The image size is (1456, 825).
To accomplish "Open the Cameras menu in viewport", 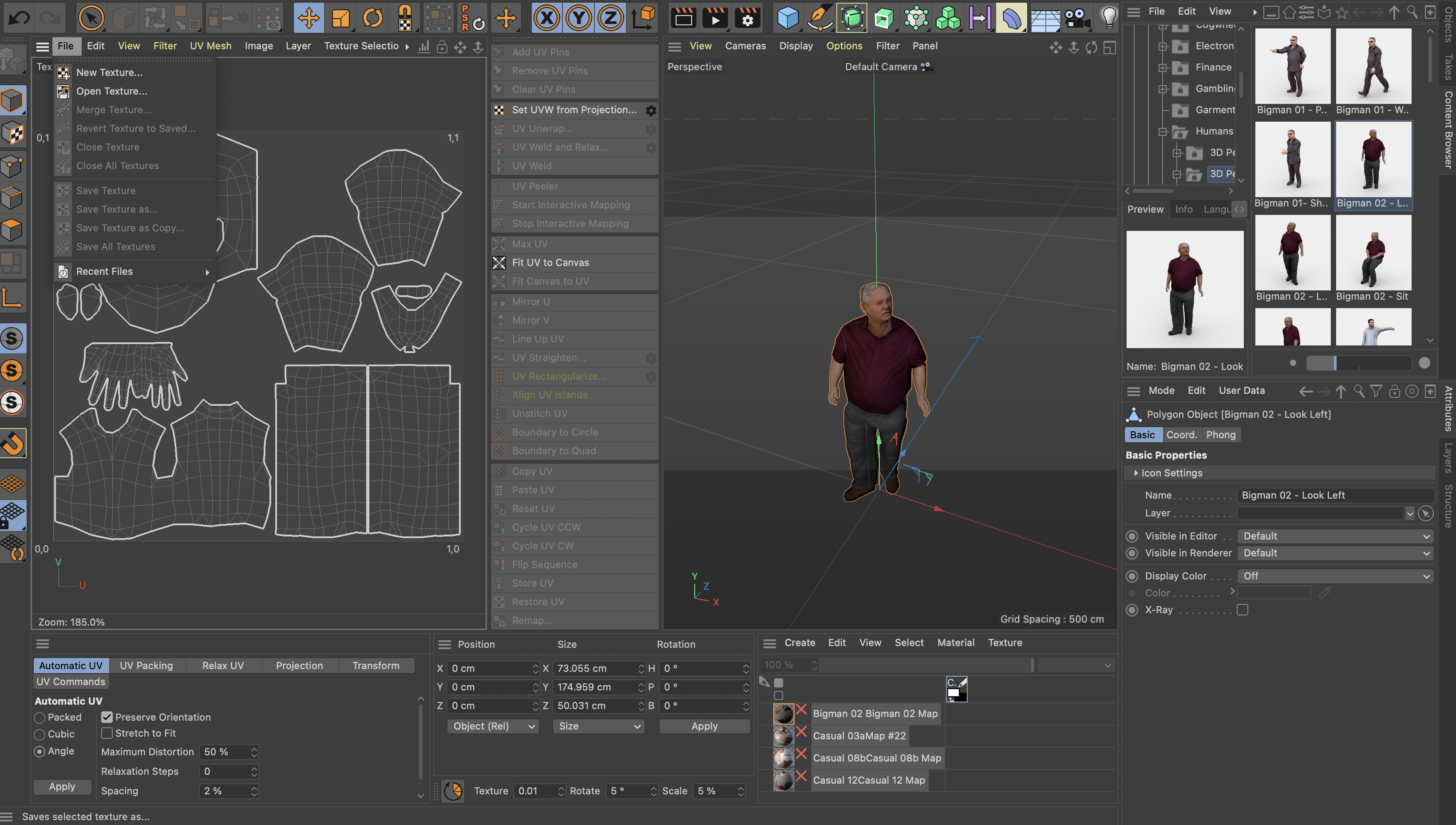I will point(745,46).
